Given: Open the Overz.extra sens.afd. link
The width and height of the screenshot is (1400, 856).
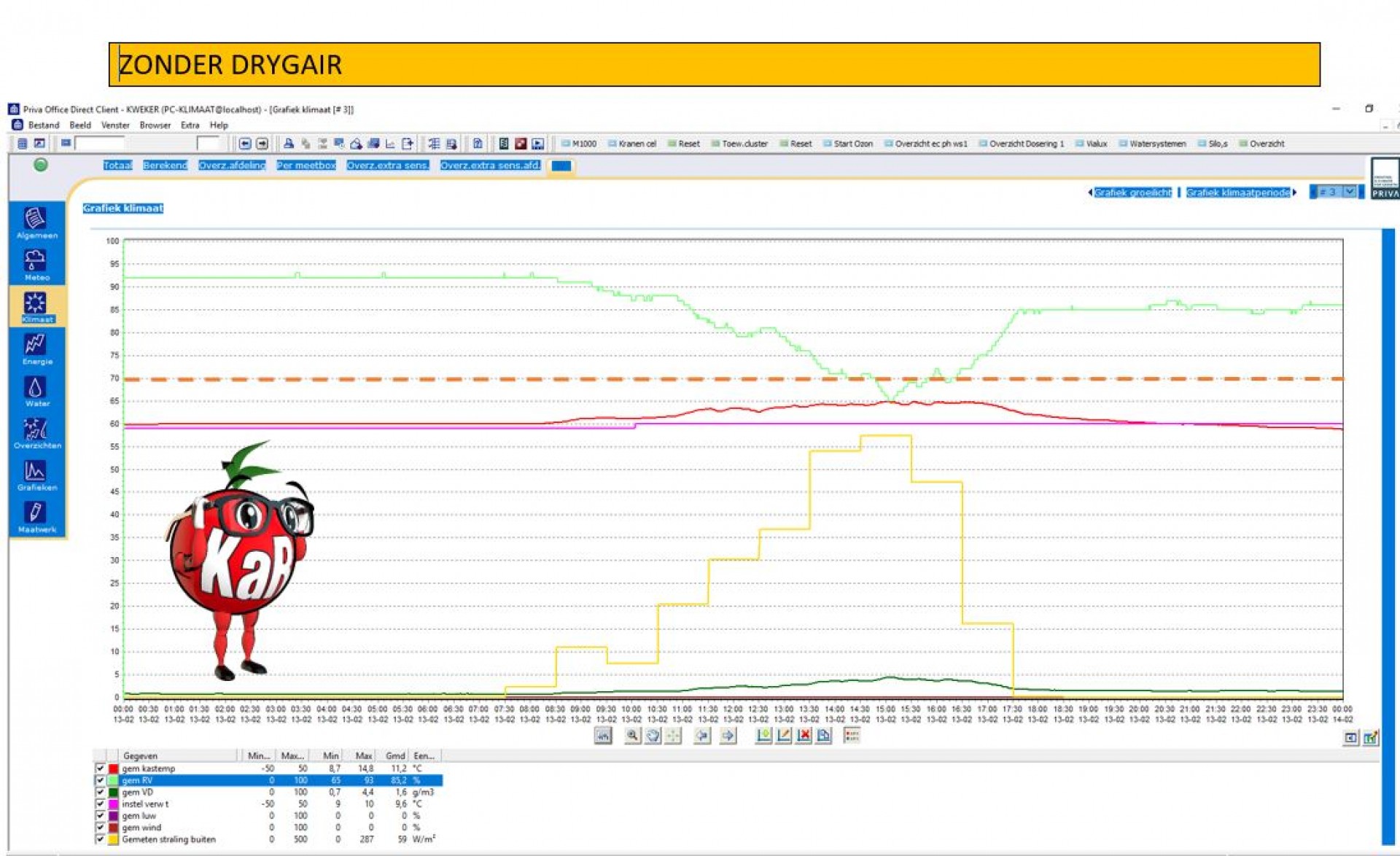Looking at the screenshot, I should pyautogui.click(x=491, y=166).
